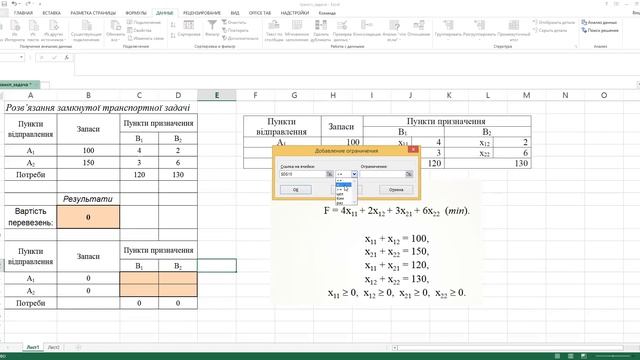Open the Надстройки ribbon tab
Image resolution: width=640 pixels, height=360 pixels.
pos(294,13)
